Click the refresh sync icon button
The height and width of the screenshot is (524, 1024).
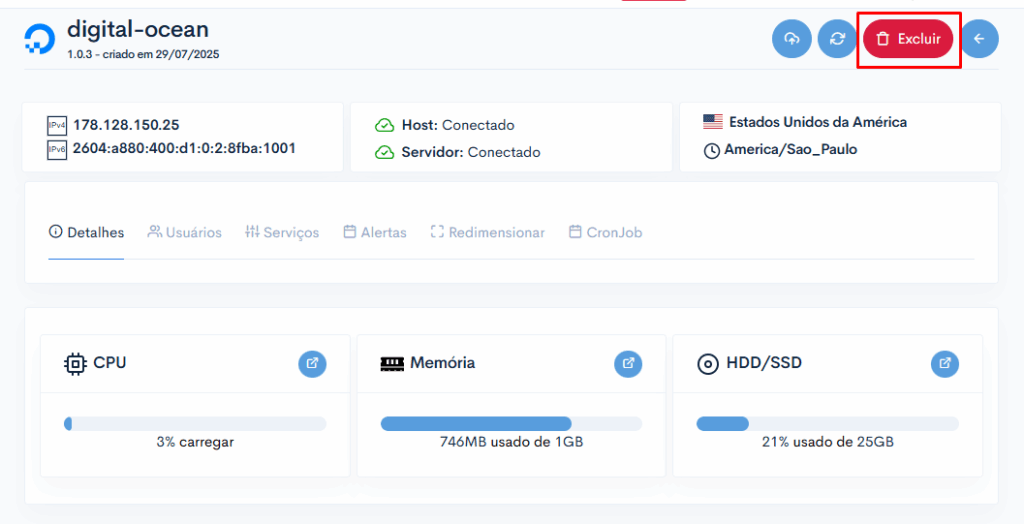(837, 39)
